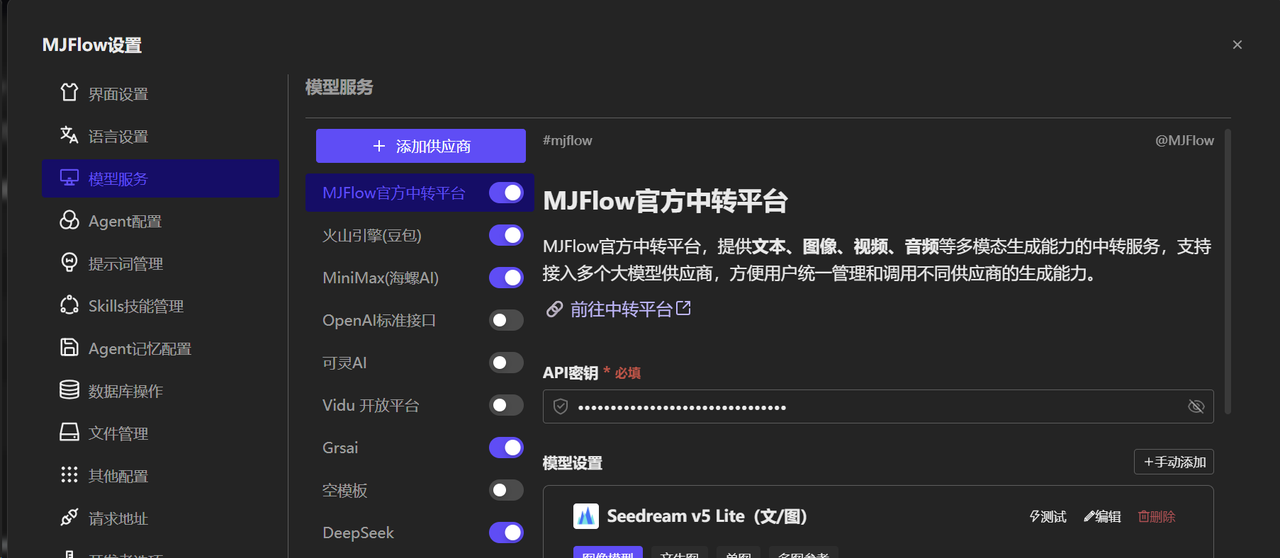Toggle off MJFlow官方中转平台 provider
Viewport: 1280px width, 558px height.
[x=506, y=193]
